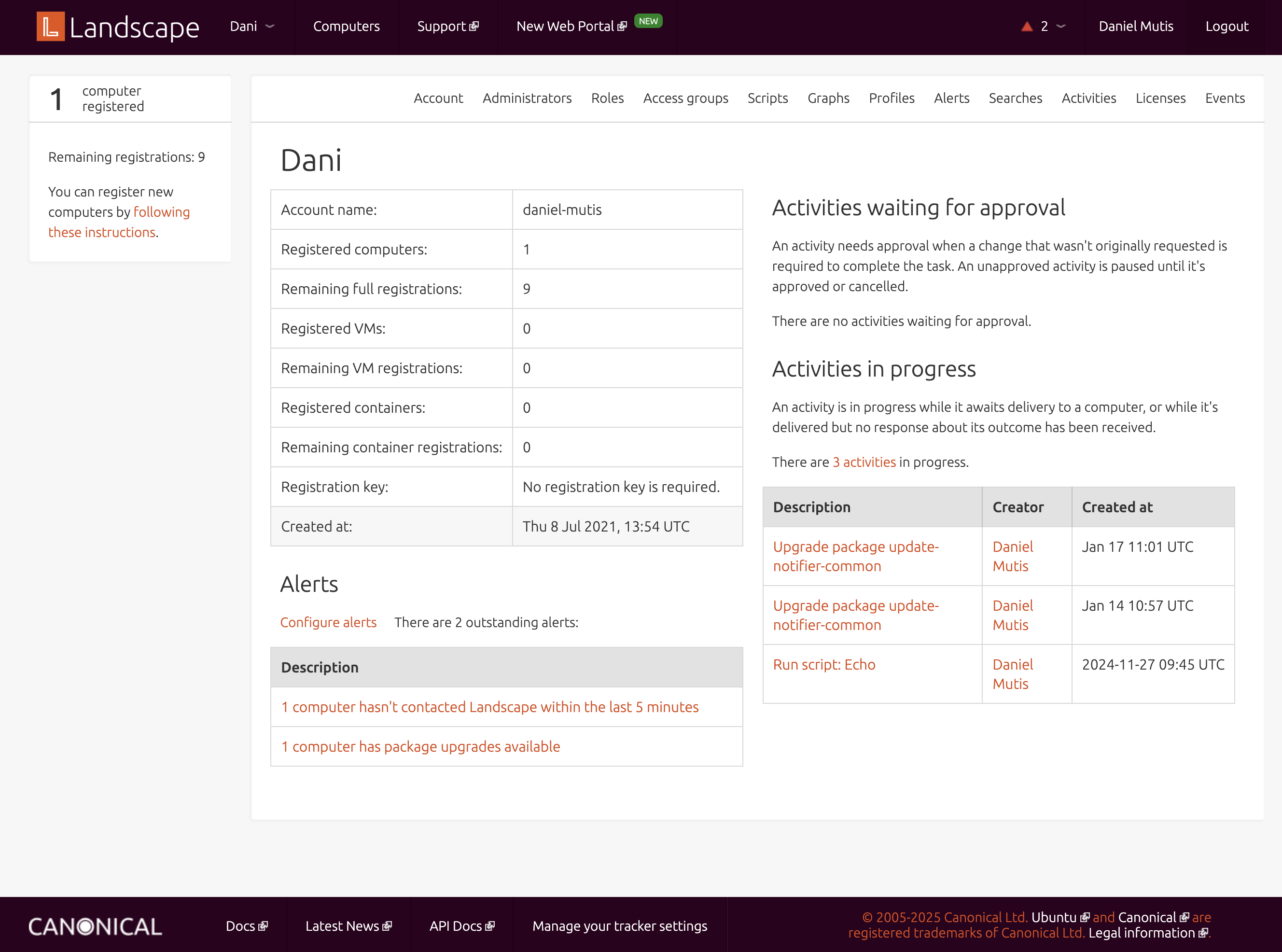Screen dimensions: 1282x952
Task: Click the '2024-11-27 09:45 UTC' cell
Action: [1152, 673]
